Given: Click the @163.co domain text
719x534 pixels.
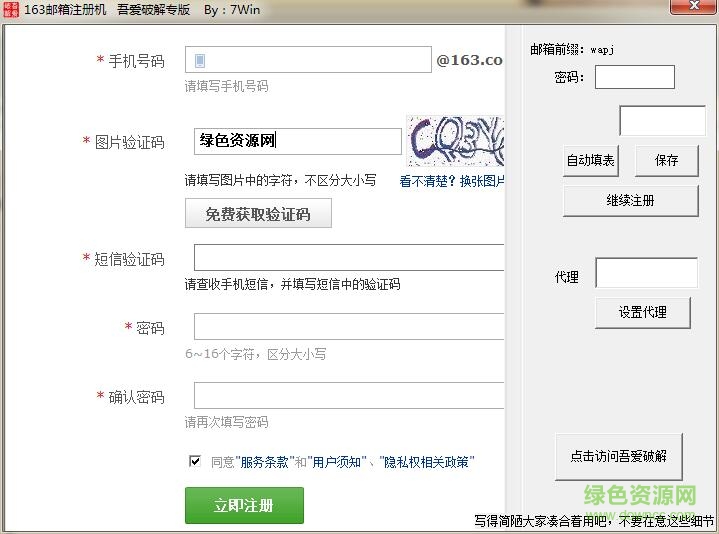Looking at the screenshot, I should [470, 60].
